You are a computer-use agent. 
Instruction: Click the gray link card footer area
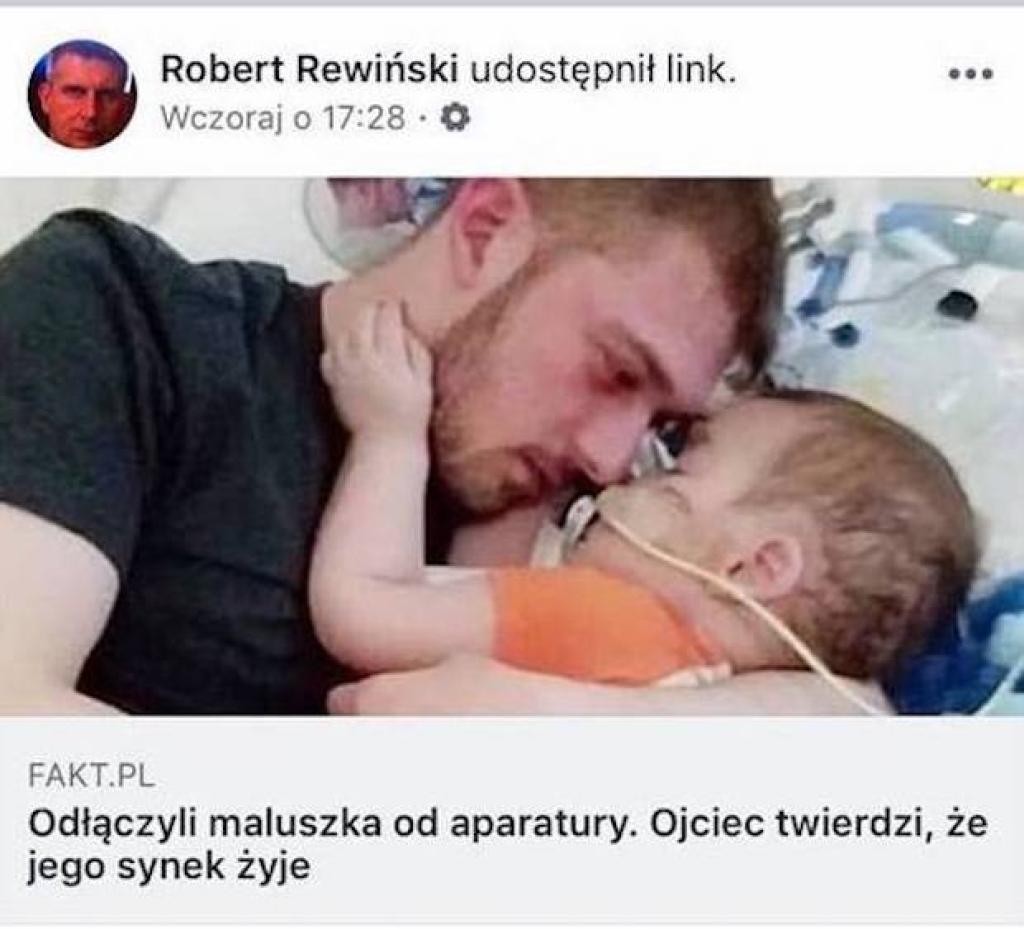pyautogui.click(x=512, y=819)
